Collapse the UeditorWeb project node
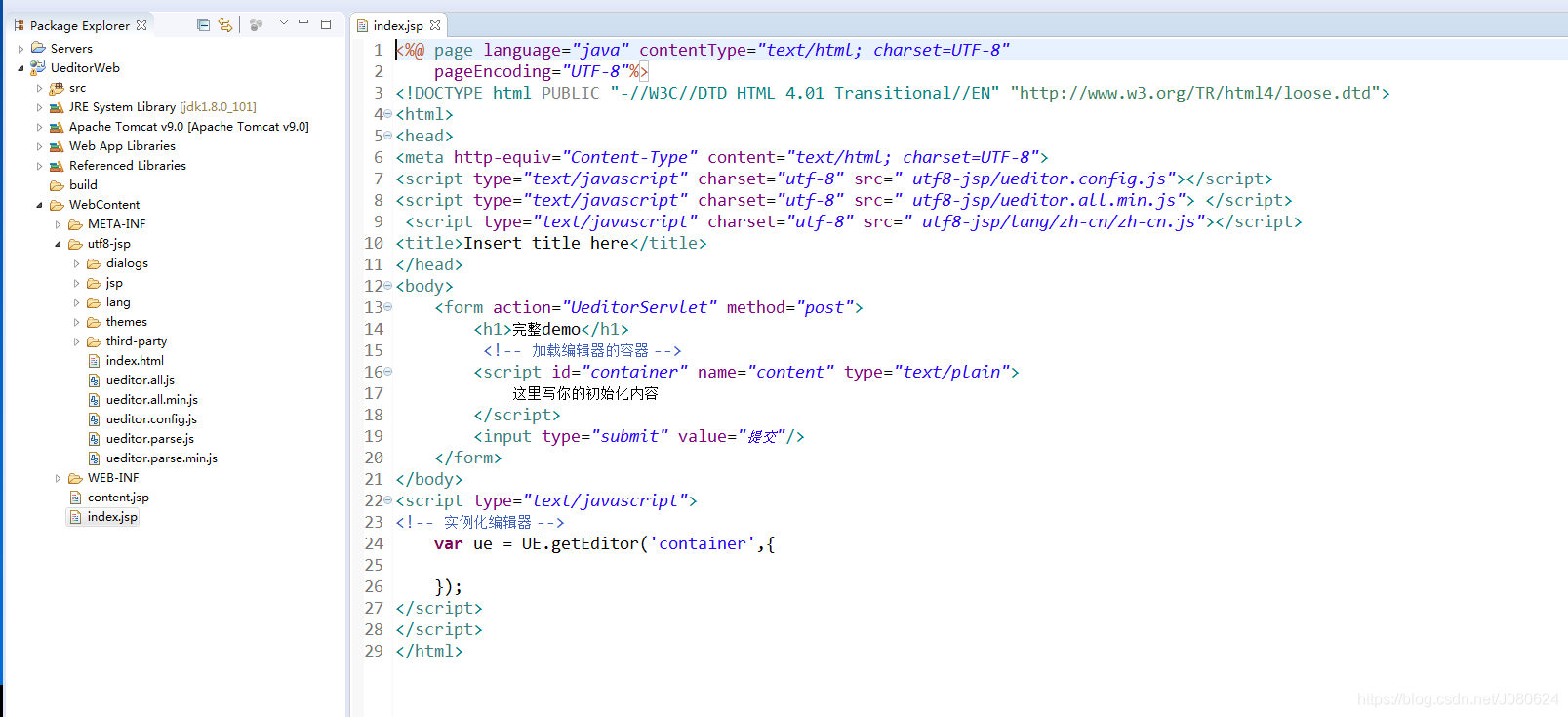 coord(20,68)
